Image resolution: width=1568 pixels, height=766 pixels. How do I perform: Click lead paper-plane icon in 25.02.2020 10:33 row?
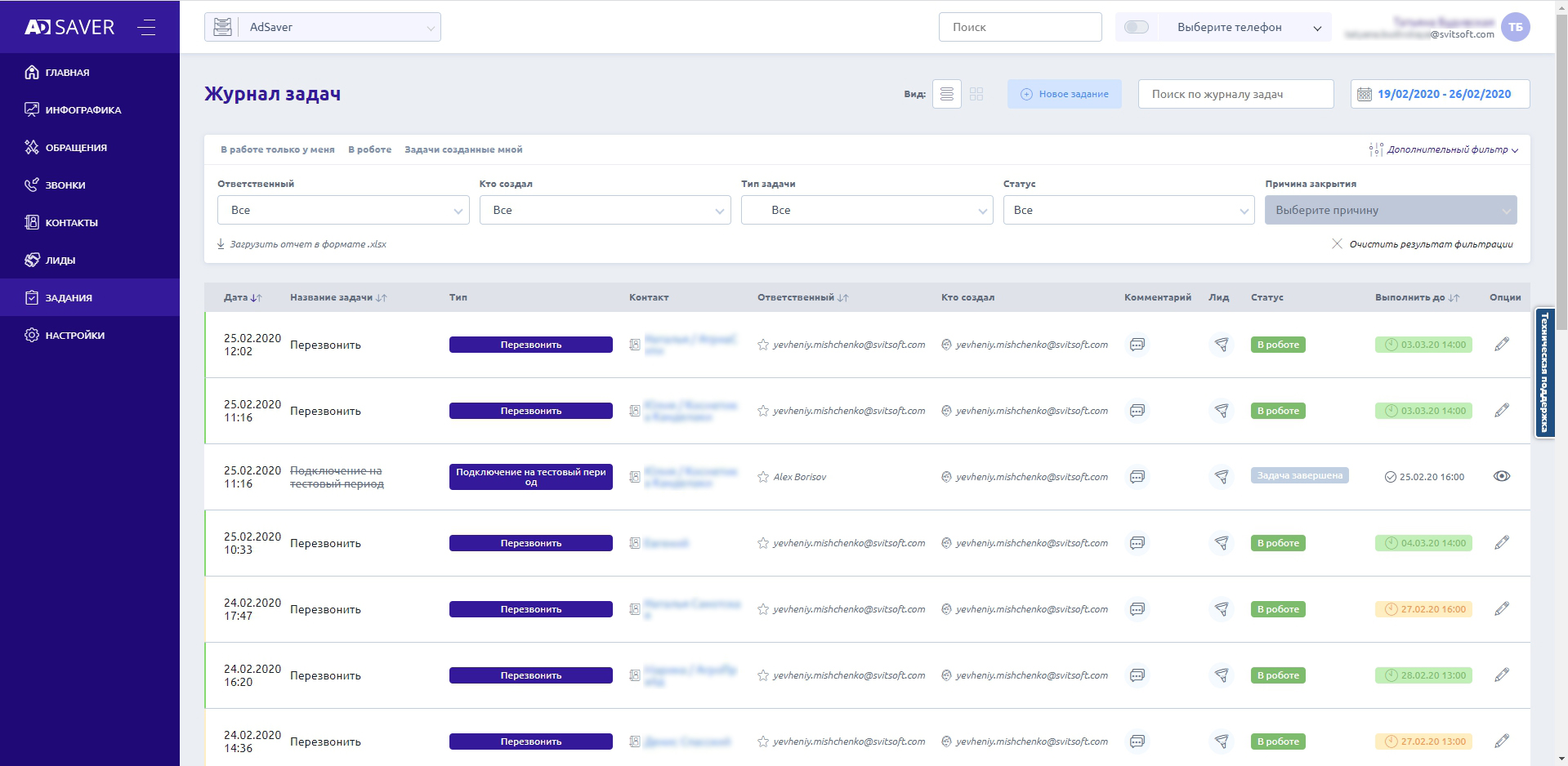[1222, 543]
